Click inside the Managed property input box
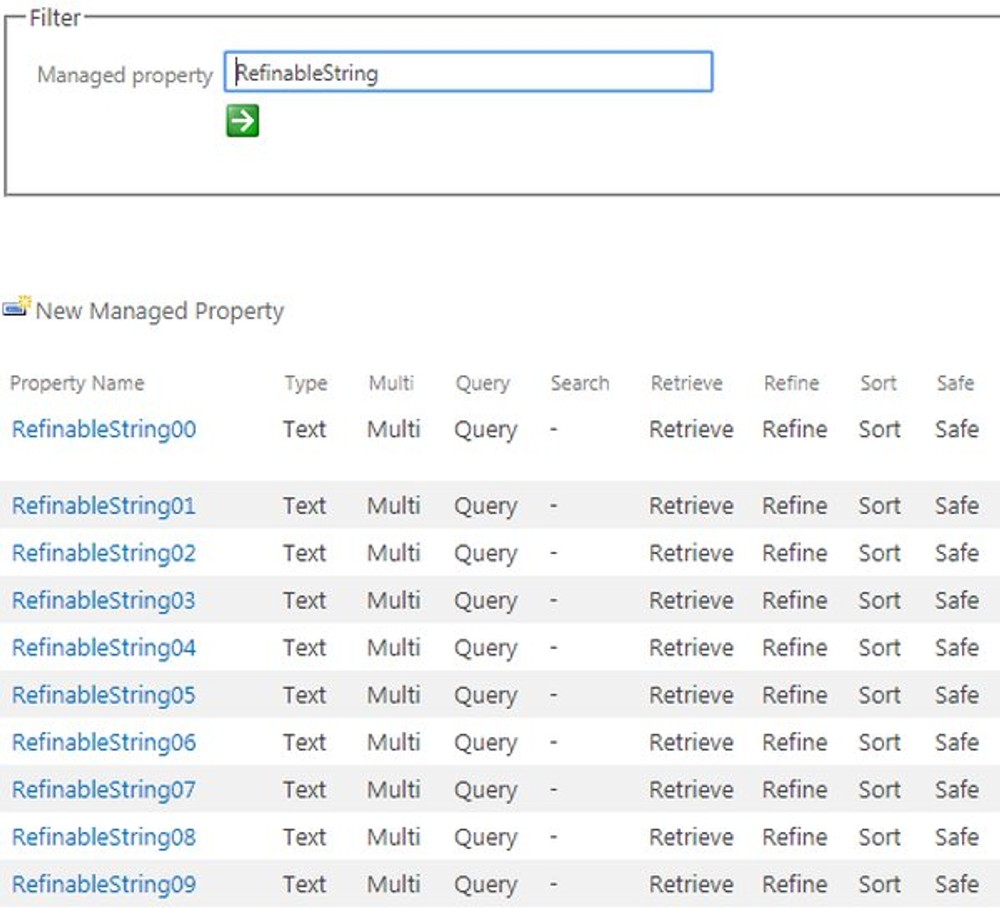The image size is (1000, 908). [x=468, y=71]
